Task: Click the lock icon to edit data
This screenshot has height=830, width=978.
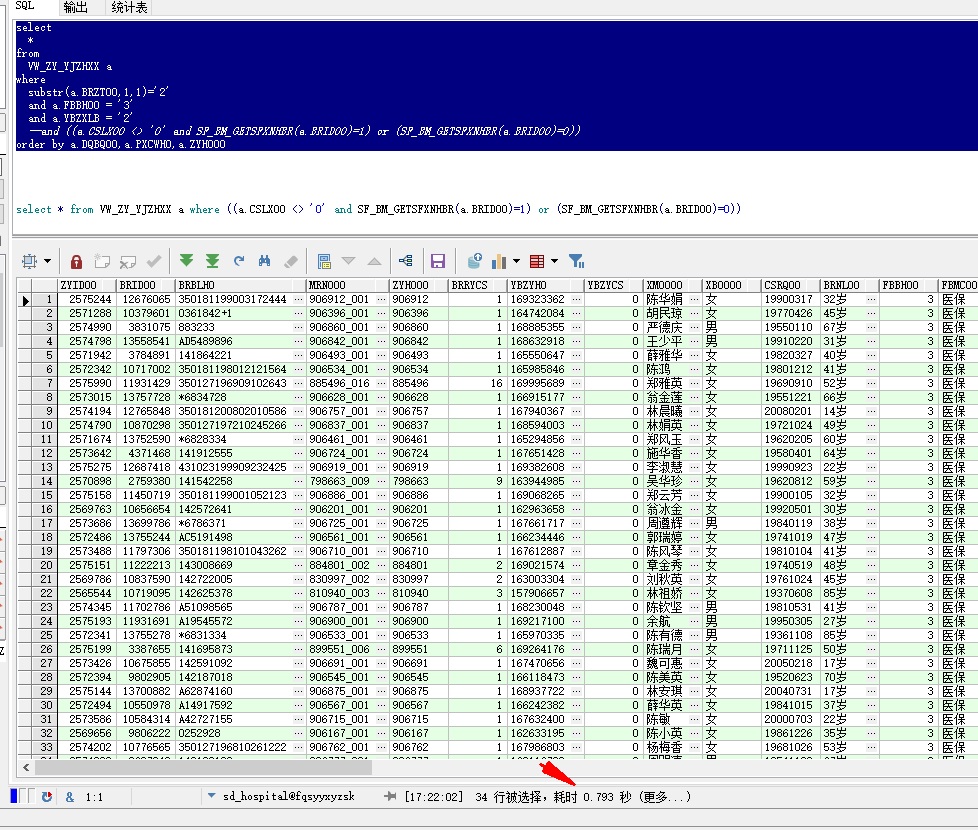Action: point(76,261)
